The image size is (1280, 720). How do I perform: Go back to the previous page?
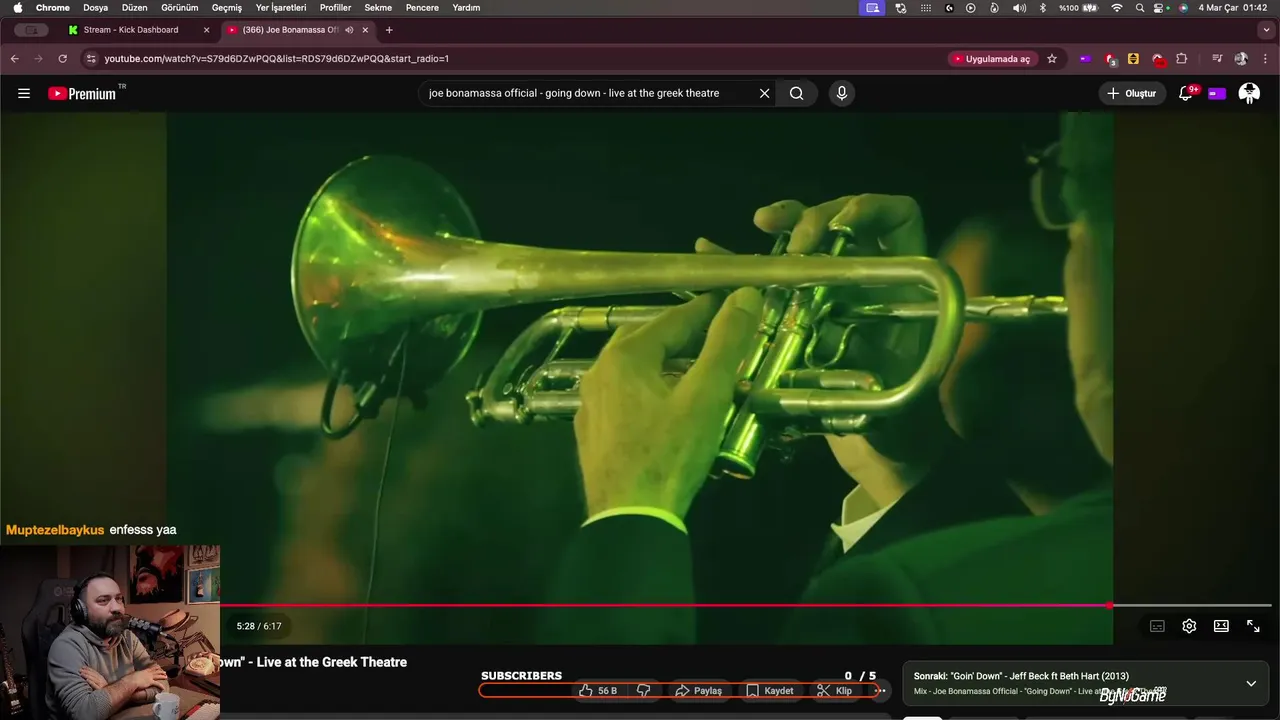click(15, 59)
